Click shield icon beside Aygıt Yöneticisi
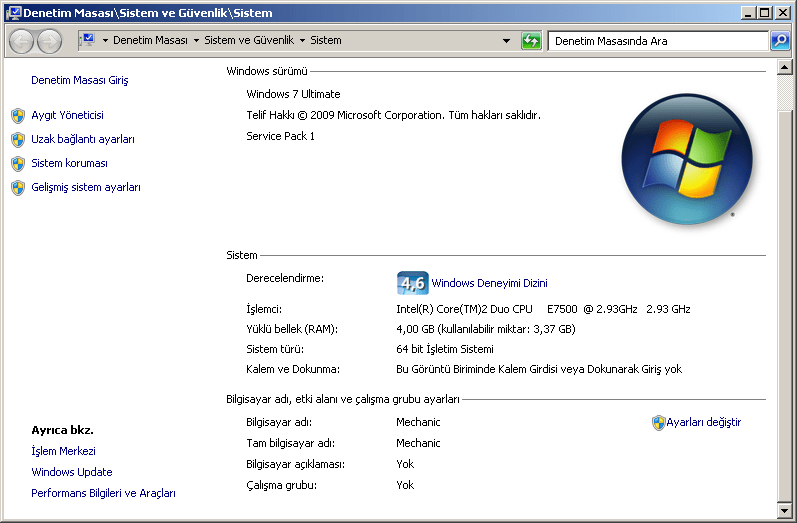This screenshot has height=523, width=797. 18,116
